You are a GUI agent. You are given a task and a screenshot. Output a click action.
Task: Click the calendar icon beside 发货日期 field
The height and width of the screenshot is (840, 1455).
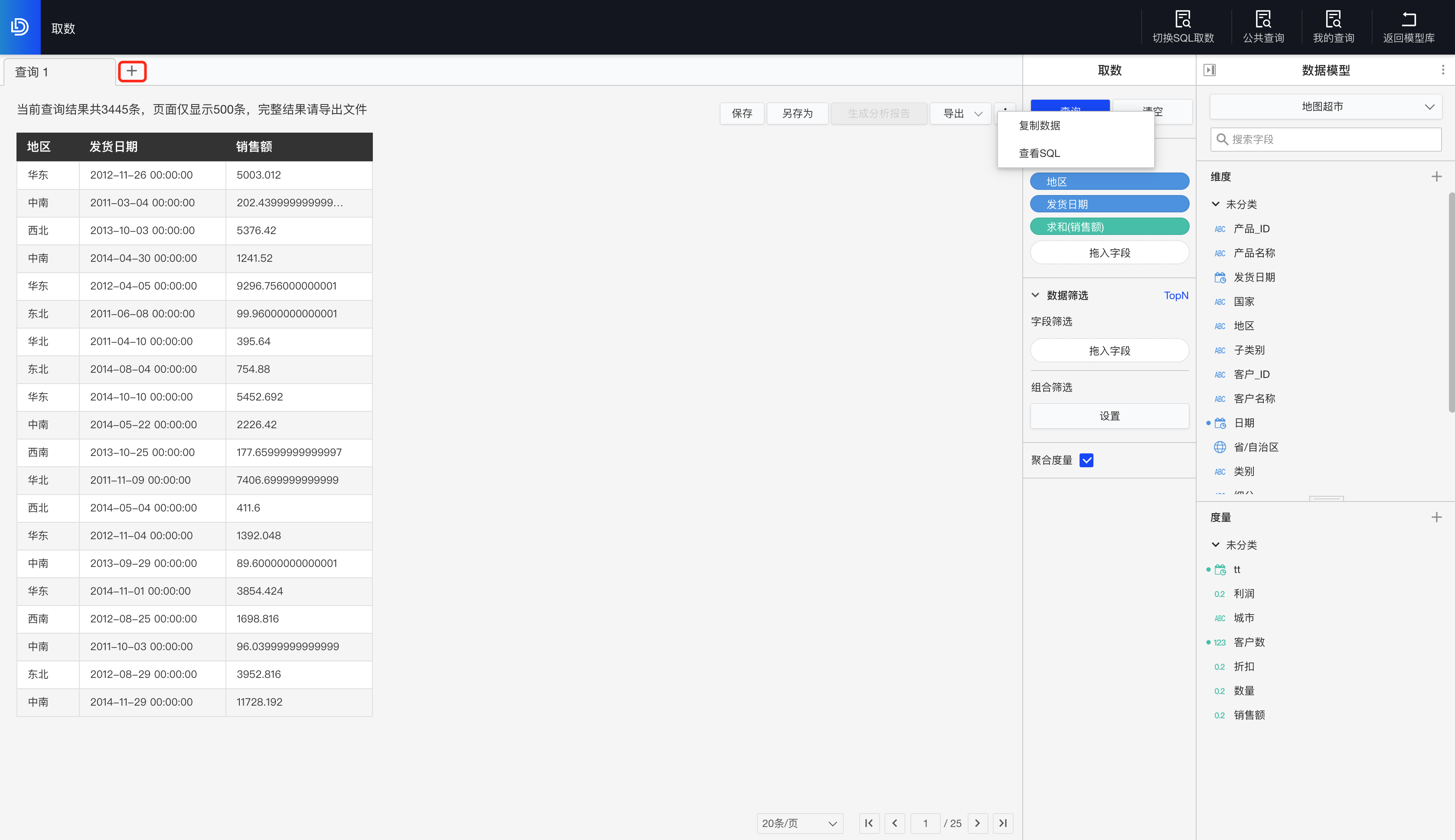[1220, 277]
